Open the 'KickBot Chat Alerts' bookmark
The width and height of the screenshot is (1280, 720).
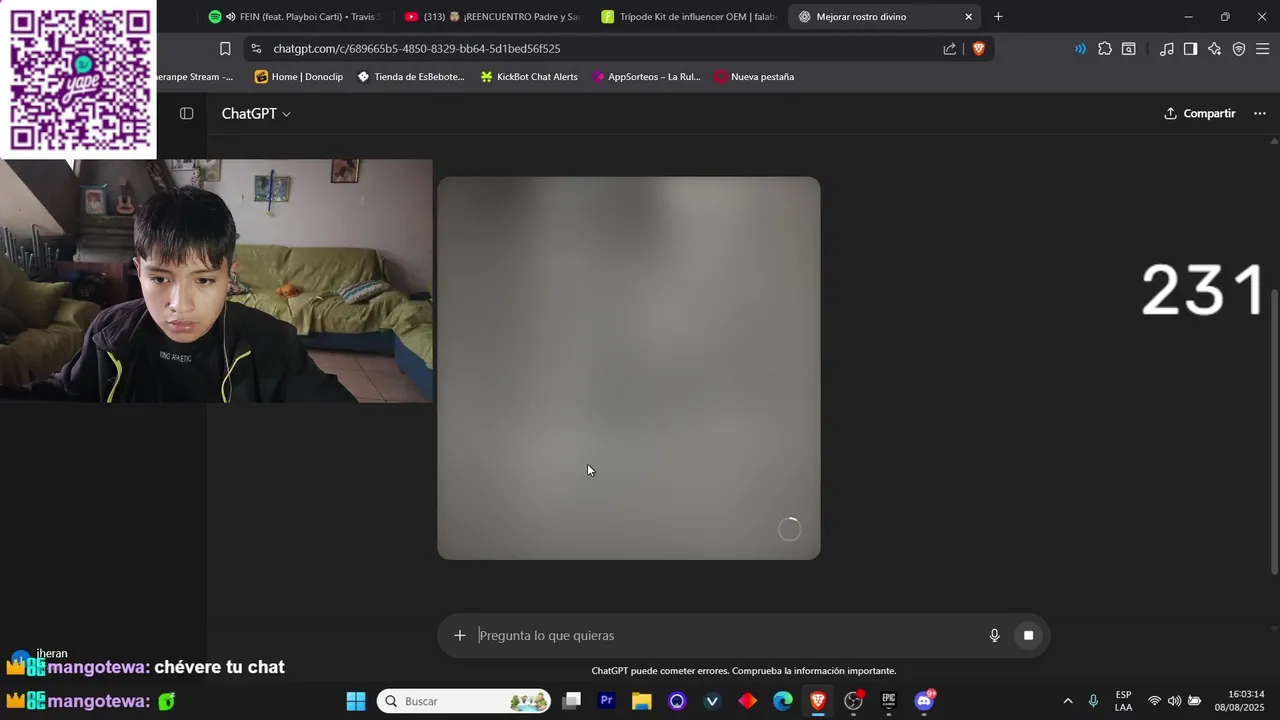529,77
